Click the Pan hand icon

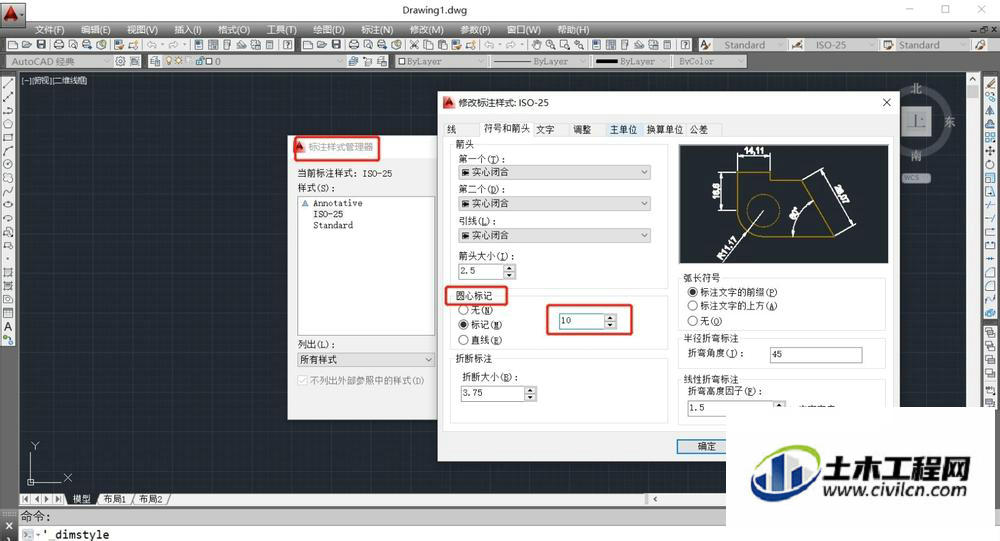(x=536, y=45)
